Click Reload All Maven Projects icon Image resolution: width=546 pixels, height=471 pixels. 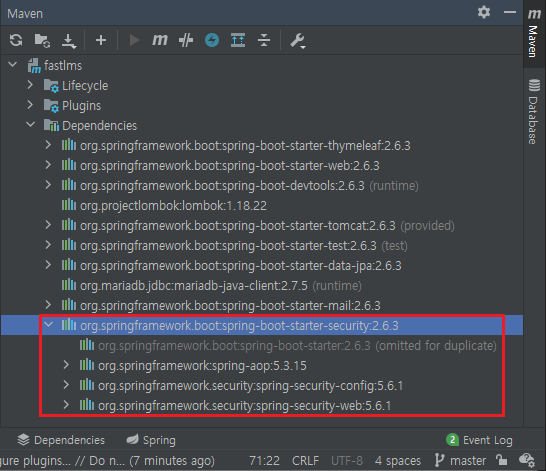coord(16,40)
